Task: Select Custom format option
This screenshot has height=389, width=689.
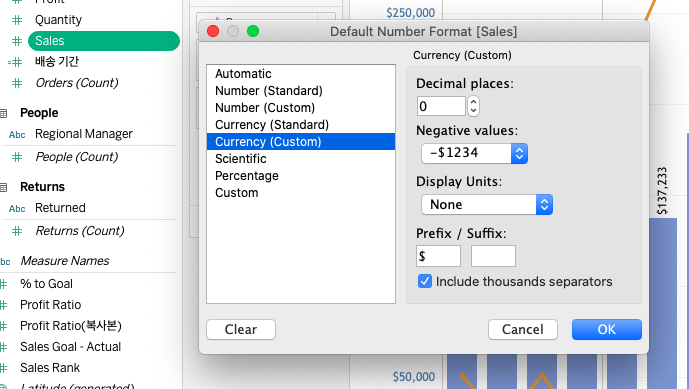Action: pos(301,193)
